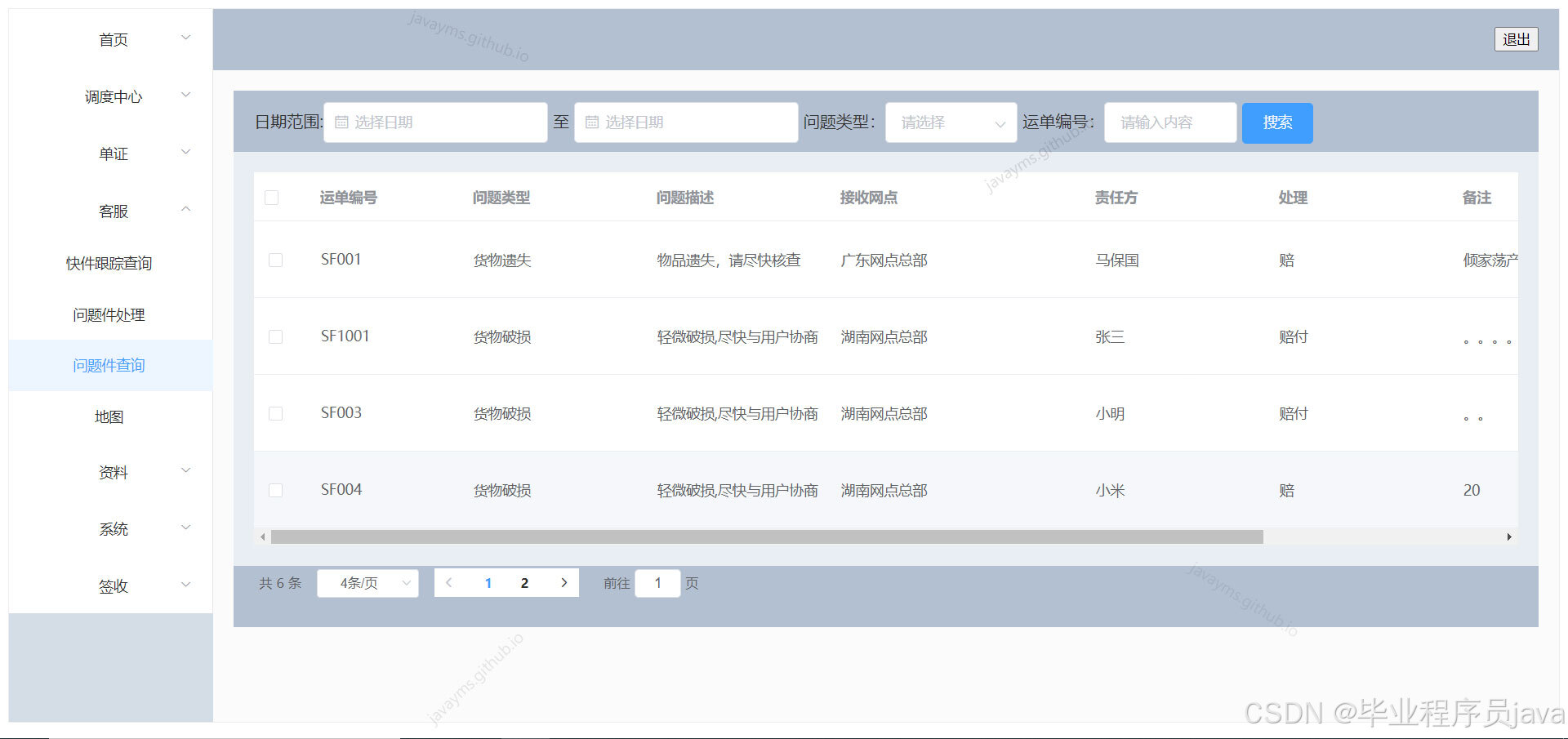Open 快件跟踪查询 menu item
Viewport: 1568px width, 739px height.
click(109, 263)
